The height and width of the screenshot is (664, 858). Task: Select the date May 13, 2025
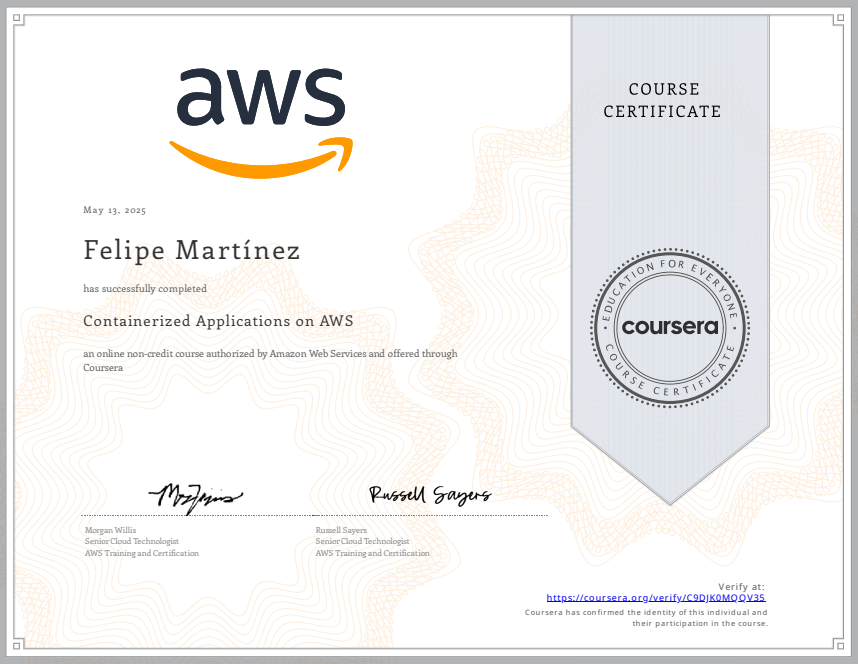(x=114, y=211)
